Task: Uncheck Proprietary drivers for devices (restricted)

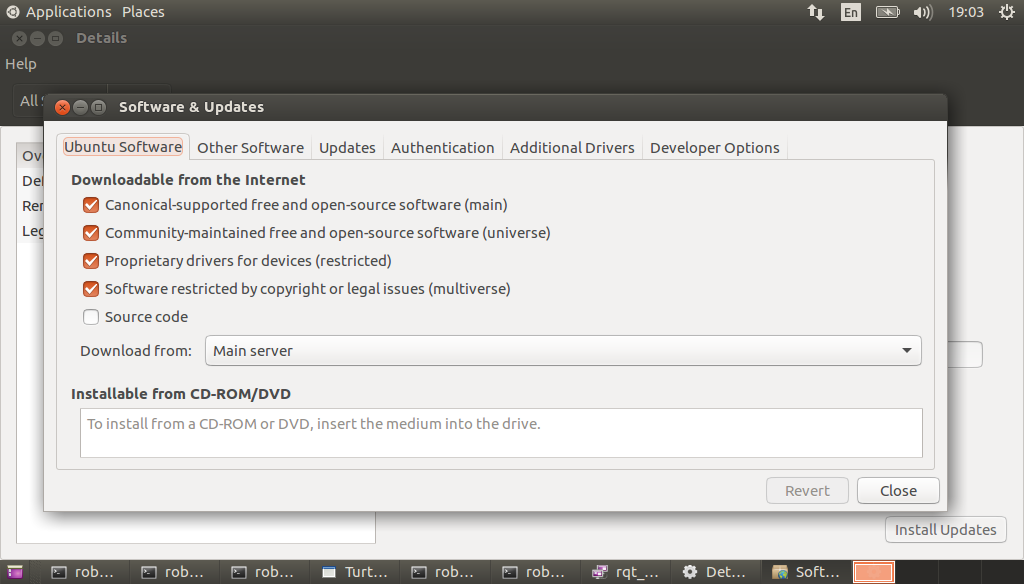Action: coord(91,261)
